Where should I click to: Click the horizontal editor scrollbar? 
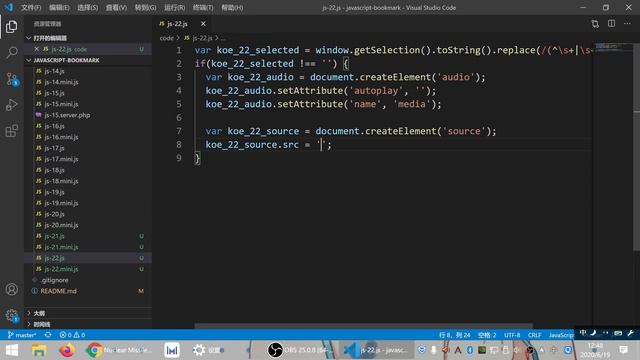pyautogui.click(x=363, y=326)
